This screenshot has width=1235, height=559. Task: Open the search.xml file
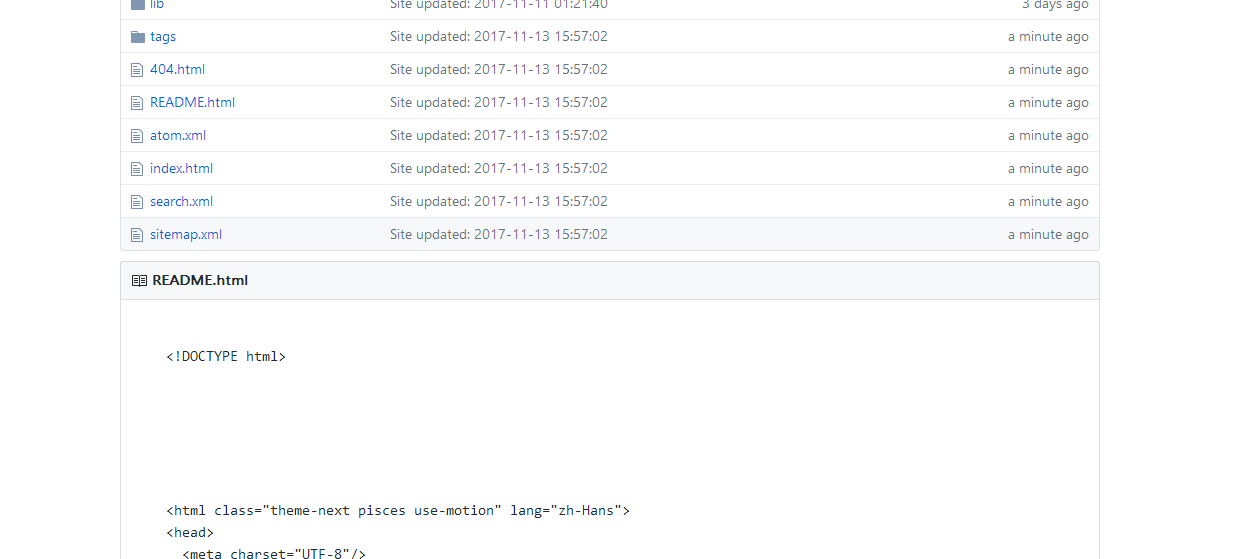(182, 202)
